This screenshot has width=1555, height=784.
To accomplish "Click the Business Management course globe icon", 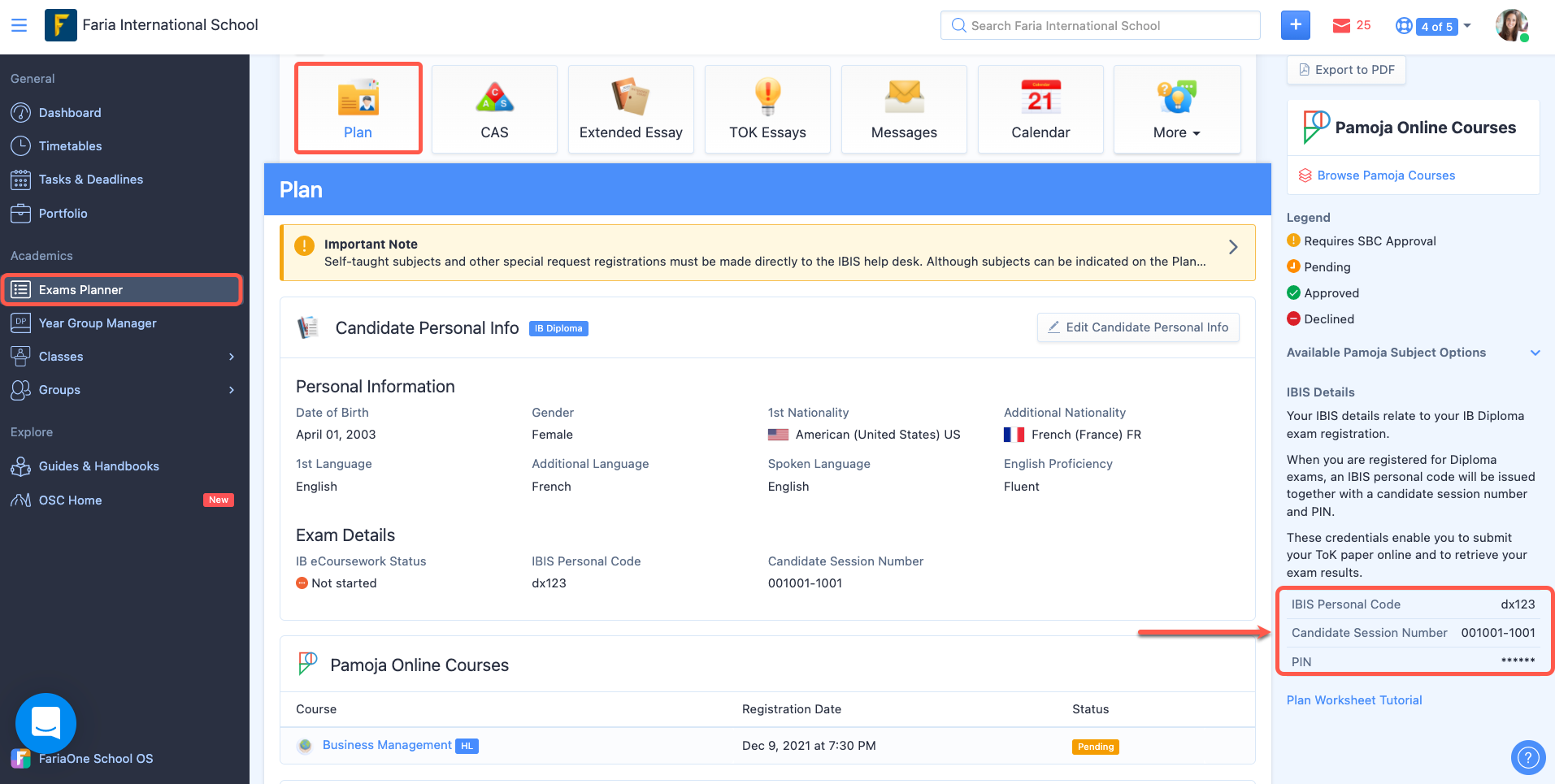I will pos(305,745).
